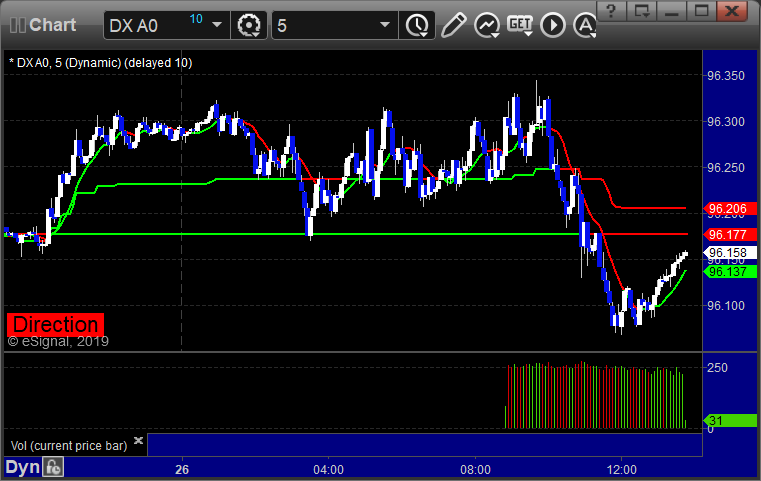Viewport: 761px width, 481px height.
Task: Click the 96.100 price axis label
Action: click(x=726, y=306)
